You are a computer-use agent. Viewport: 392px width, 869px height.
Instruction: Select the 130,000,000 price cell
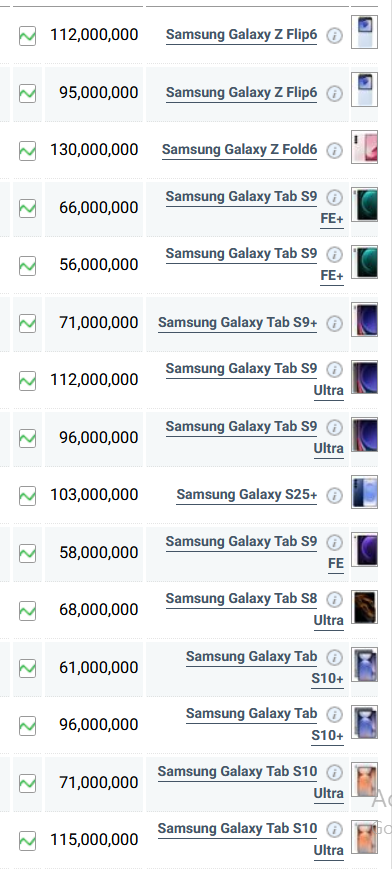click(x=94, y=150)
